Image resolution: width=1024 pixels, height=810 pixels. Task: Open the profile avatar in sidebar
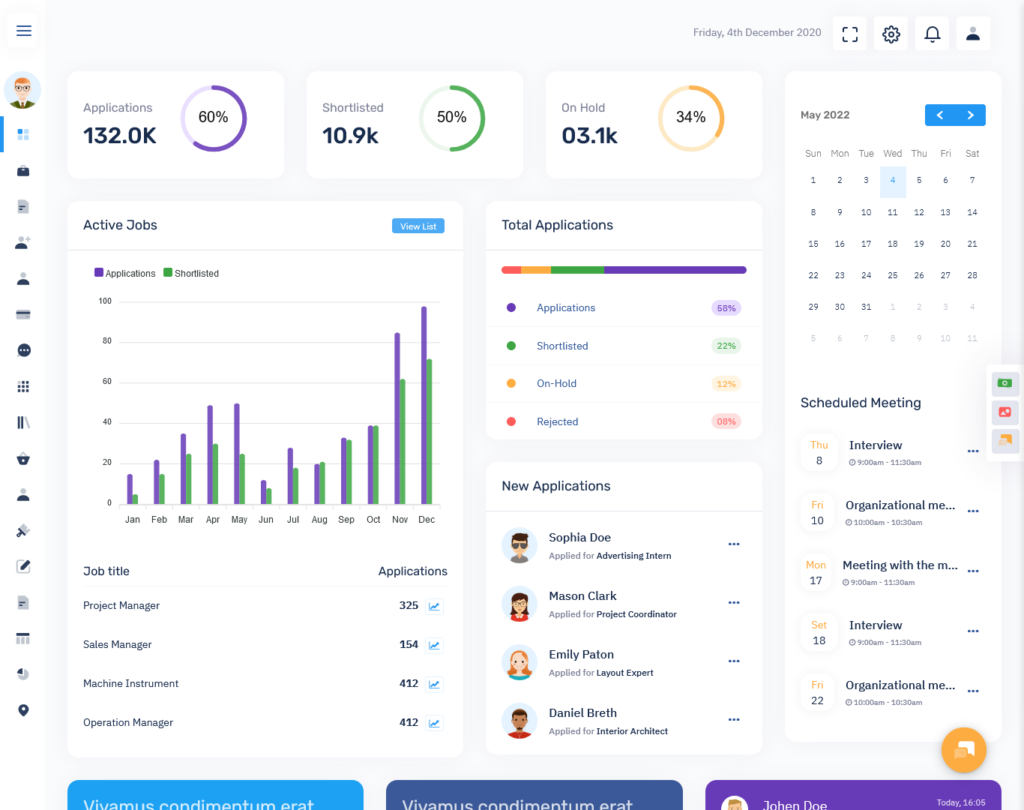click(x=23, y=90)
